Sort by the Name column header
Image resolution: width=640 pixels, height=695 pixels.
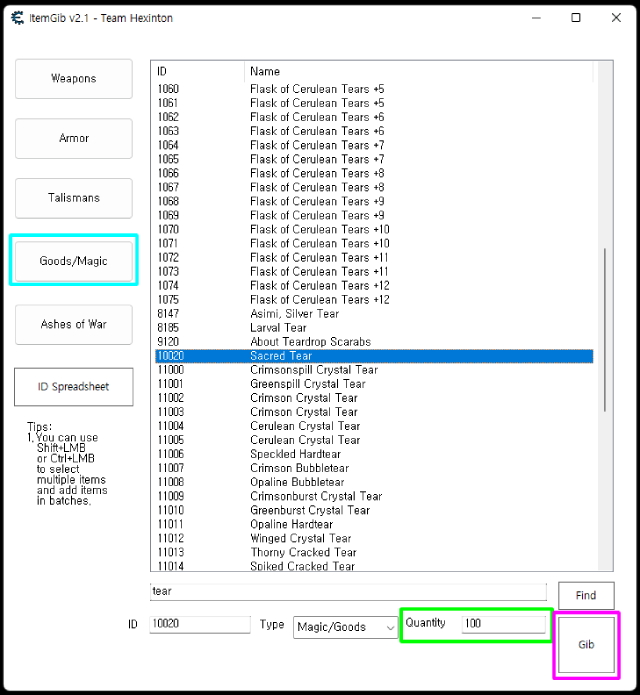point(418,71)
